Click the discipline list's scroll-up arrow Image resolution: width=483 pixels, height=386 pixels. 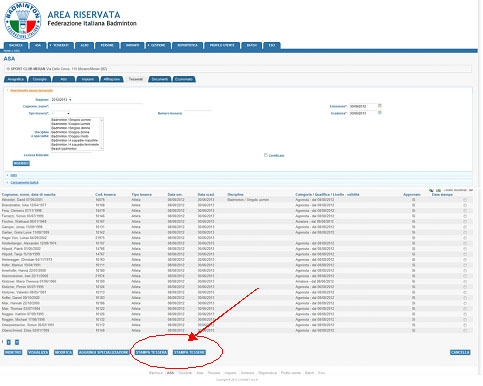[x=102, y=120]
